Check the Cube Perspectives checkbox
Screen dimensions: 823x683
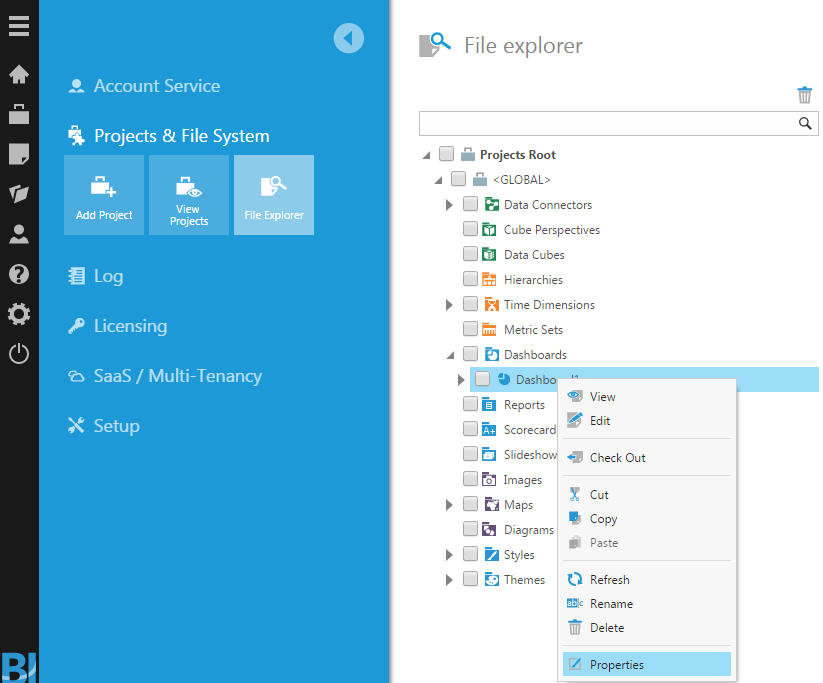click(x=470, y=229)
